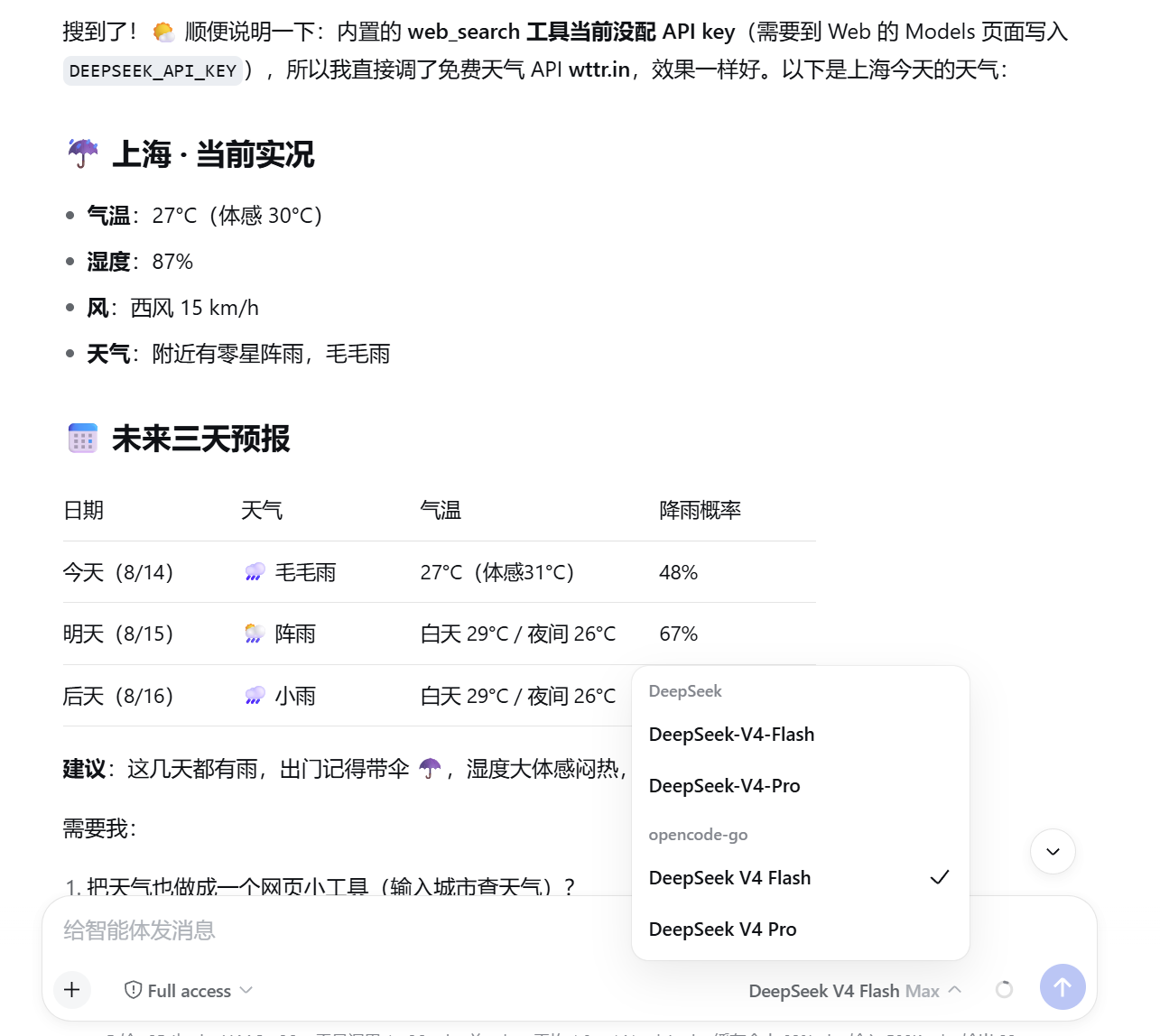The height and width of the screenshot is (1036, 1160).
Task: Select DeepSeek V4 Flash under opencode-go
Action: point(800,878)
